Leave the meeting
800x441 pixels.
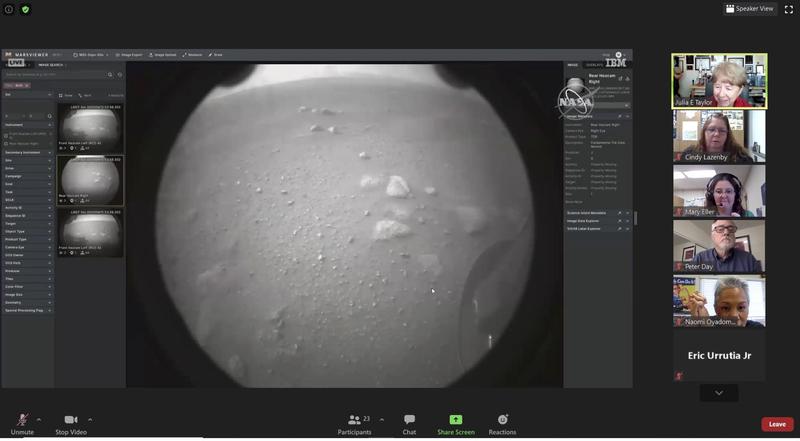777,424
